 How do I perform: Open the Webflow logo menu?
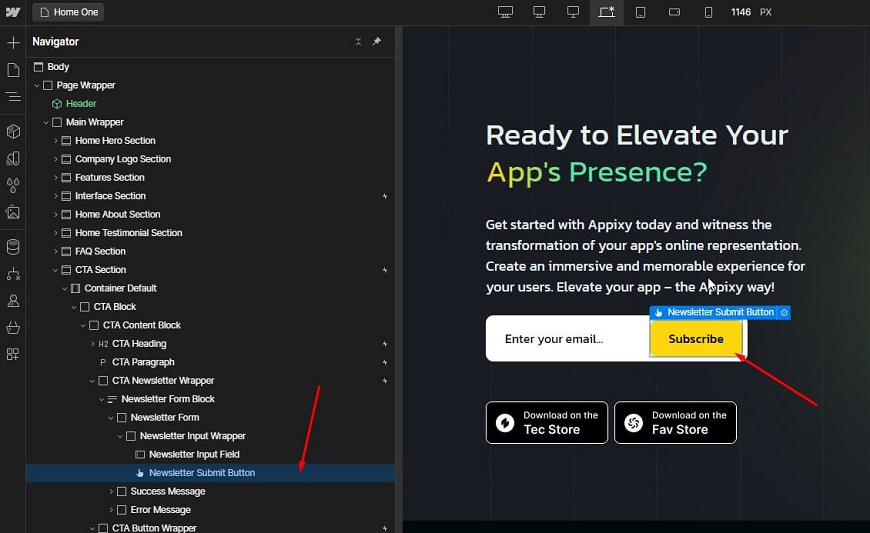[x=13, y=12]
